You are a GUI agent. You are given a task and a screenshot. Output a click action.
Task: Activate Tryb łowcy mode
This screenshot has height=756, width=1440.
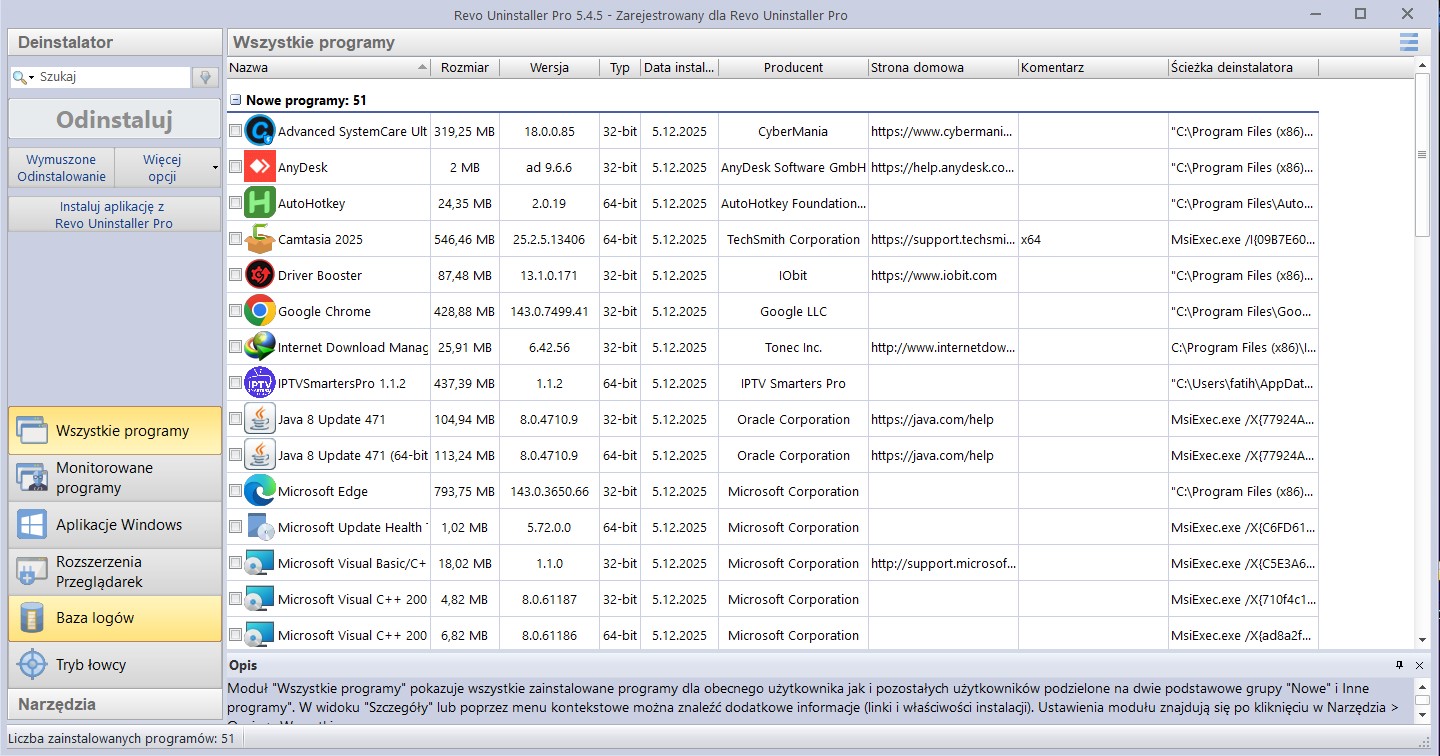point(115,665)
